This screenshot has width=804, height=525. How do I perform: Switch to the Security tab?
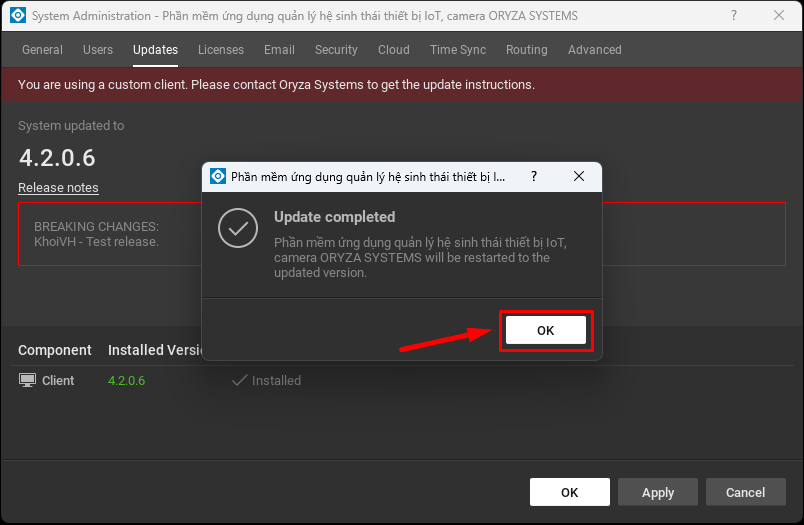[336, 50]
